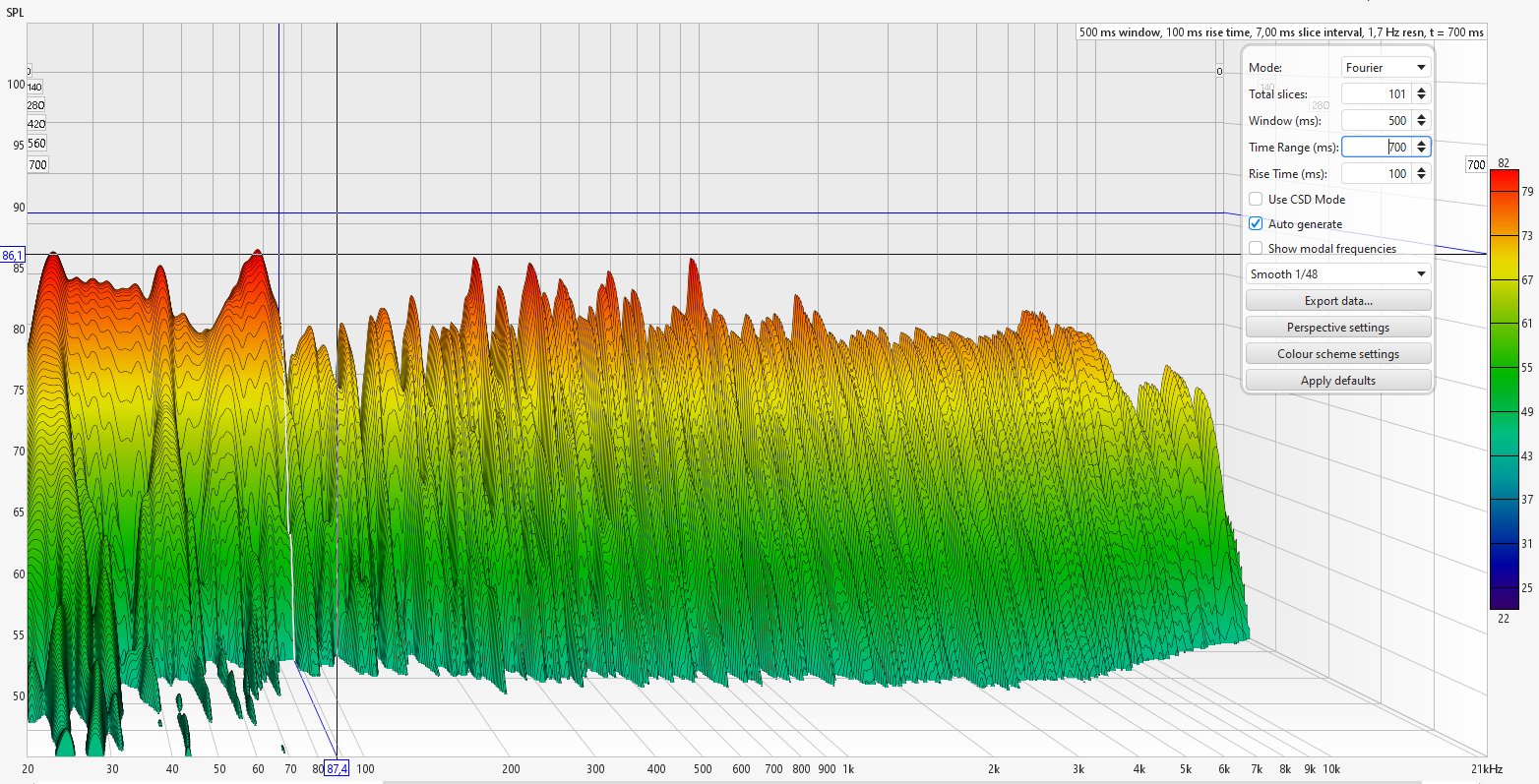This screenshot has height=784, width=1539.
Task: Decrease Rise Time (ms) with the down arrow
Action: [1421, 179]
